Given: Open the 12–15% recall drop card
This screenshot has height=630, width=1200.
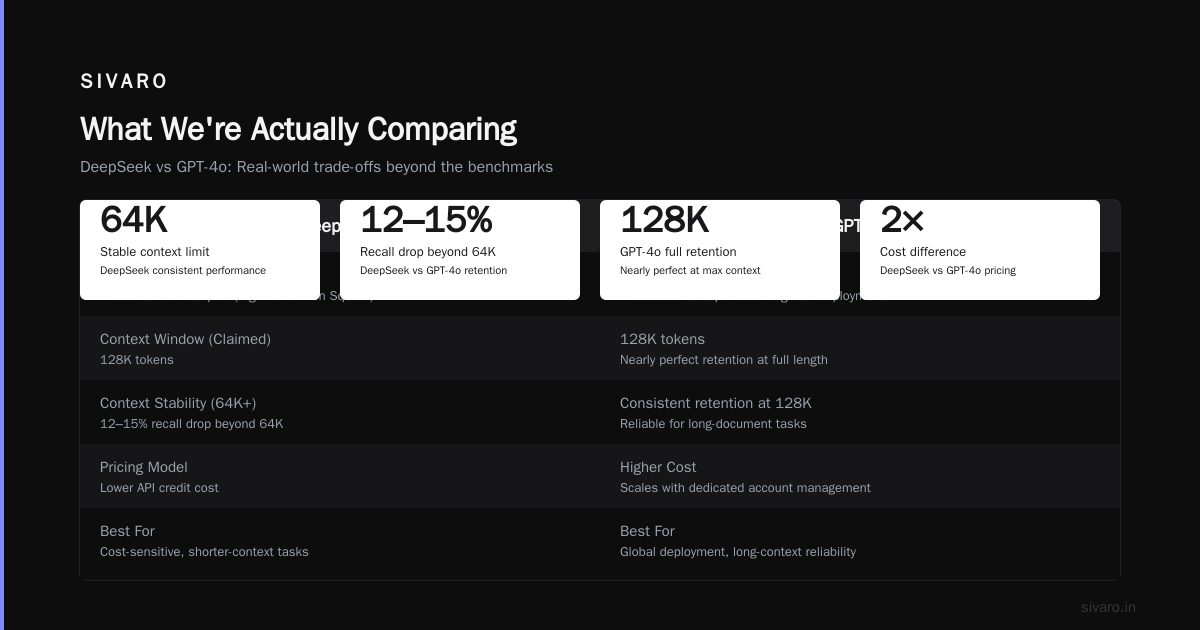Looking at the screenshot, I should tap(460, 250).
